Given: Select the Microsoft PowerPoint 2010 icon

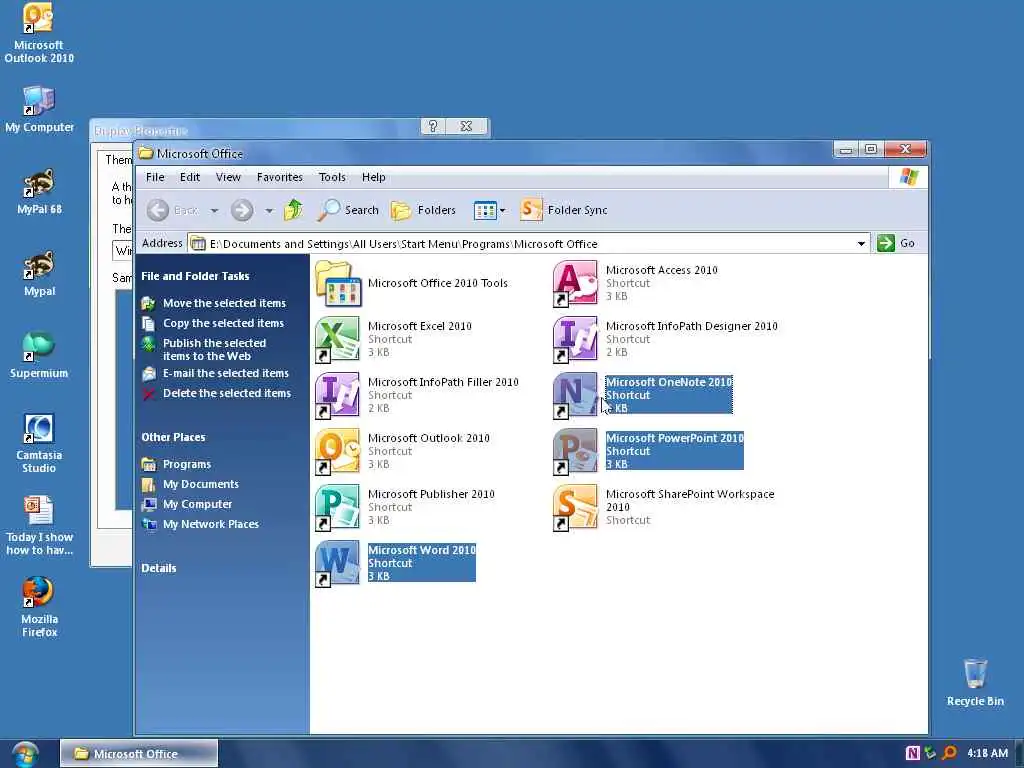Looking at the screenshot, I should click(x=575, y=452).
